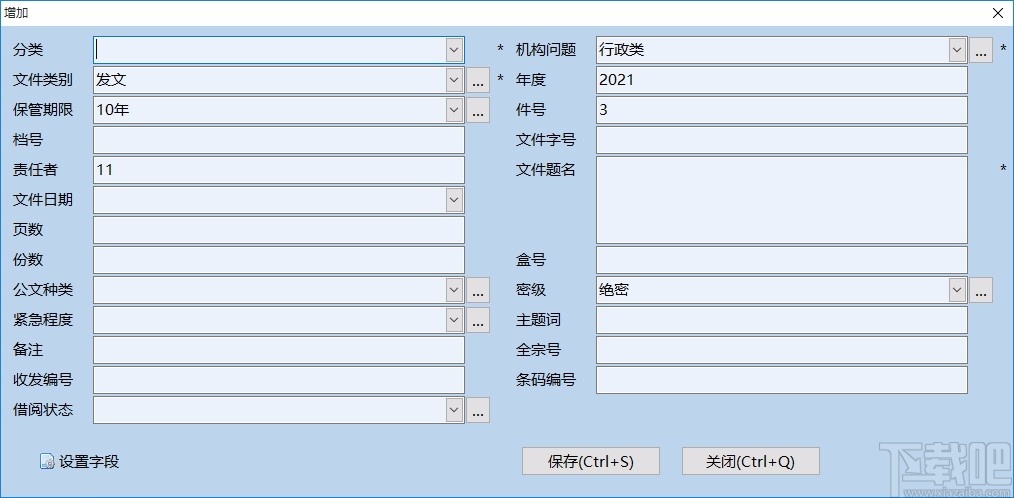Click into the 份数 input field

279,260
